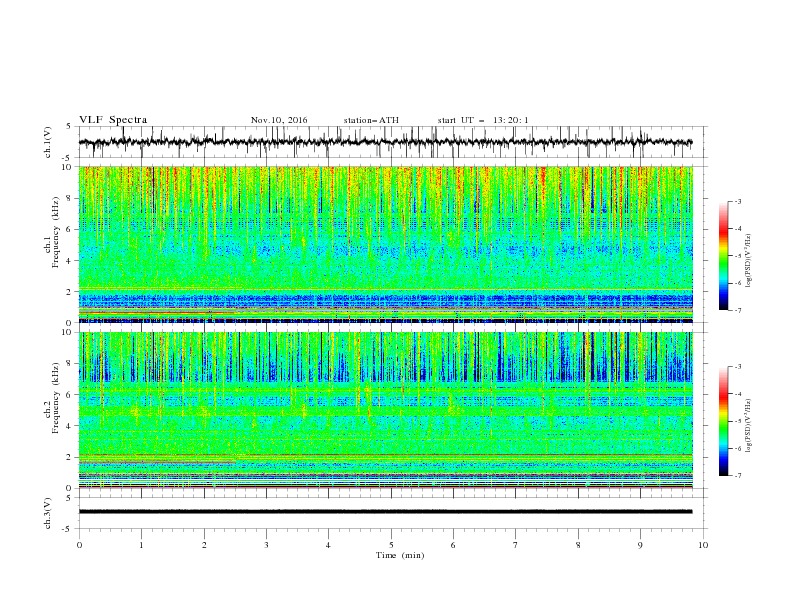
Task: Click the "4" frequency tick of ch.2 panel
Action: (x=70, y=426)
